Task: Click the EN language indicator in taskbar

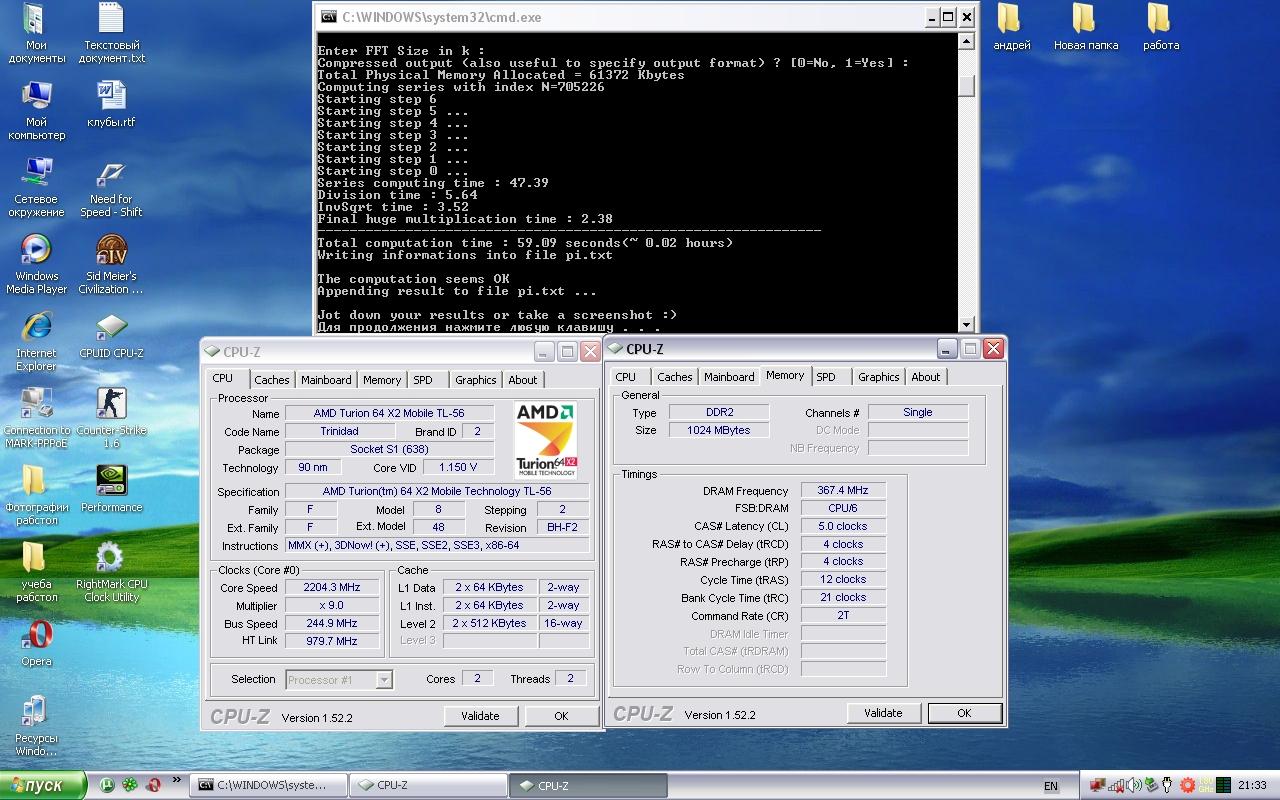Action: [x=1051, y=786]
